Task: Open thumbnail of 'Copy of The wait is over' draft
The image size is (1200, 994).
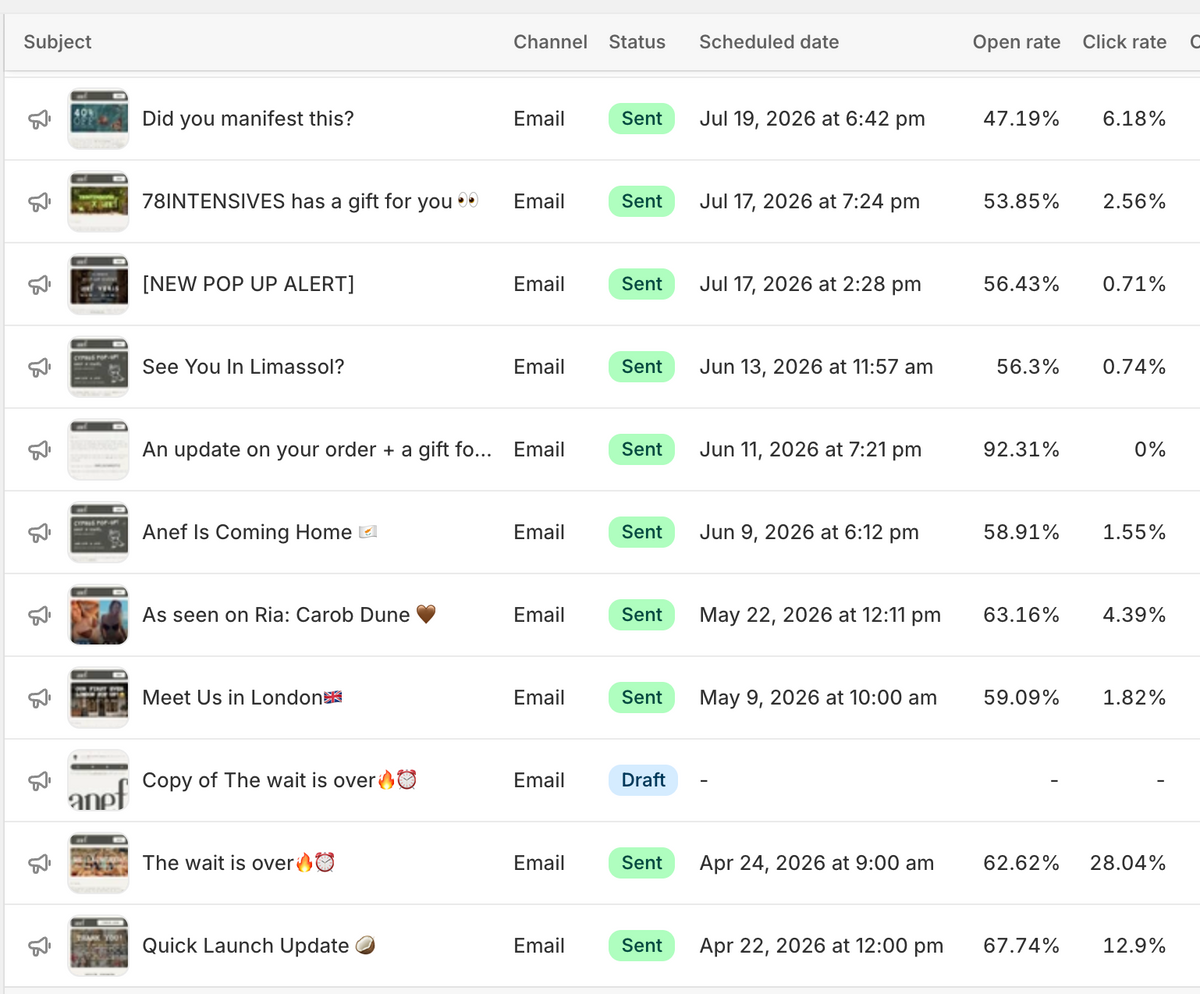Action: pos(98,781)
